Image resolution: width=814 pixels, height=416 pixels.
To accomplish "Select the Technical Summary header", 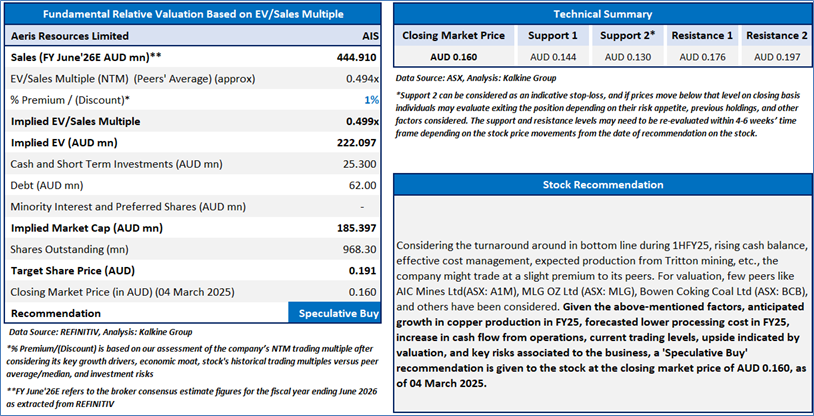I will point(602,14).
